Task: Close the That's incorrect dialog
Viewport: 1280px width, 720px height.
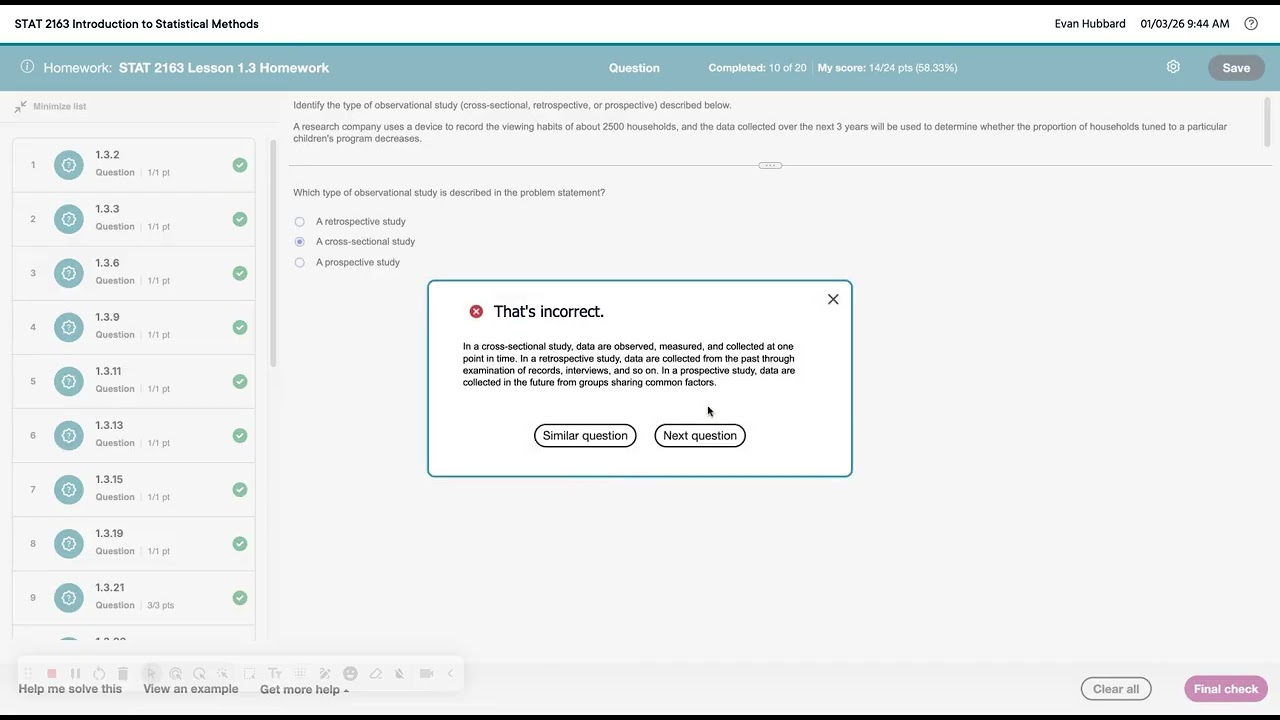Action: [833, 299]
